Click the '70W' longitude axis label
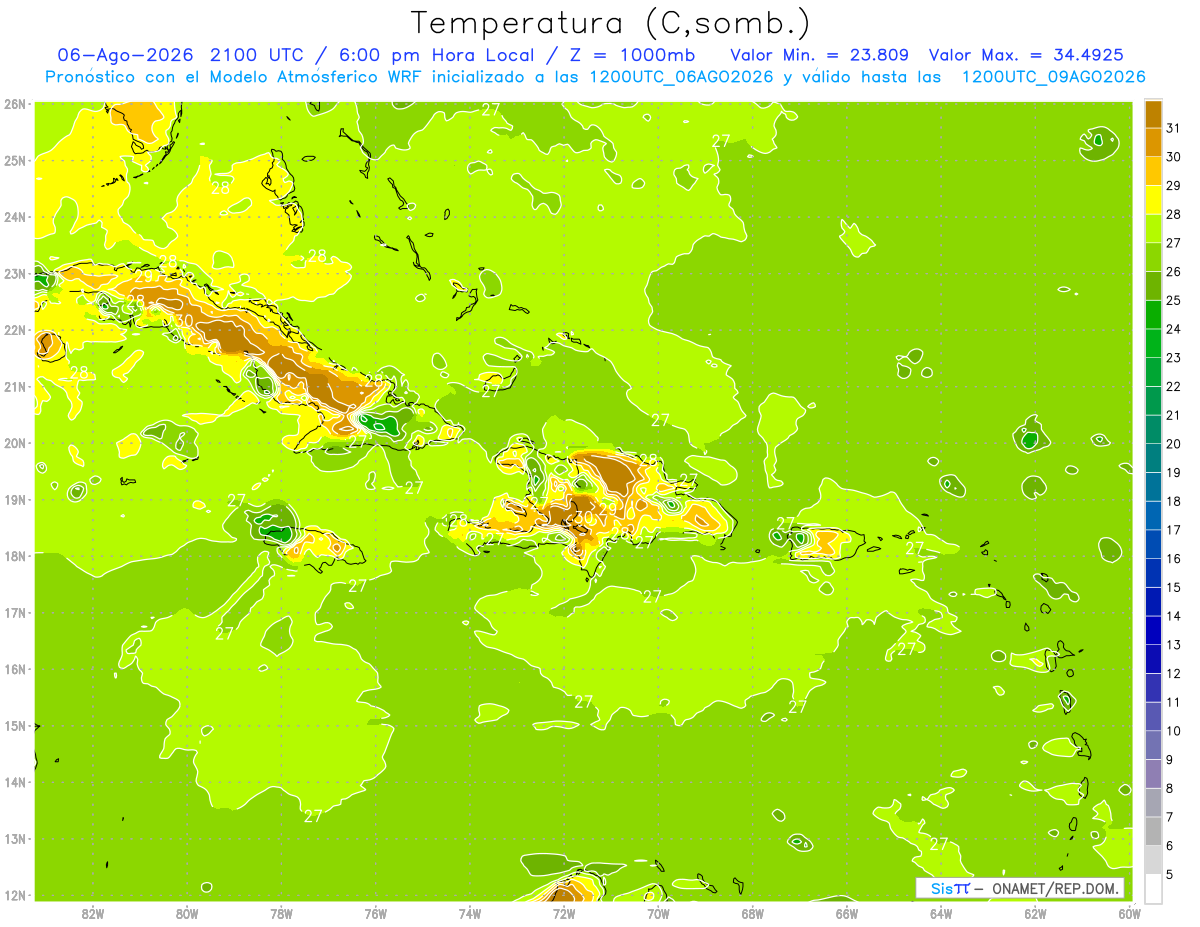The width and height of the screenshot is (1200, 927). [x=658, y=914]
